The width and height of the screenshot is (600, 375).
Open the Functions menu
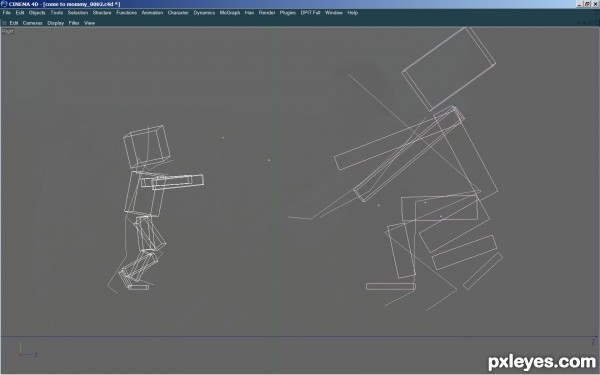point(126,13)
